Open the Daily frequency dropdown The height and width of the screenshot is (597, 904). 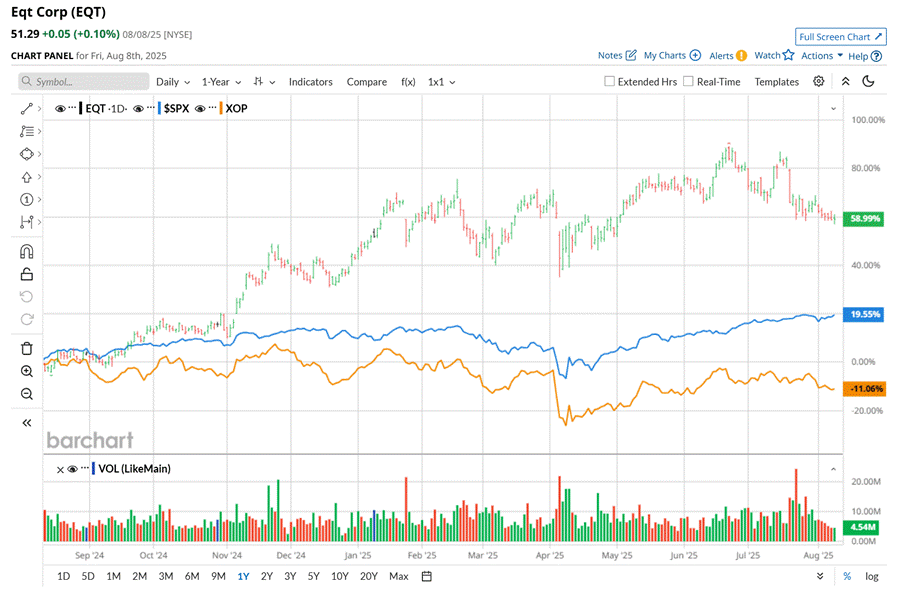point(173,82)
